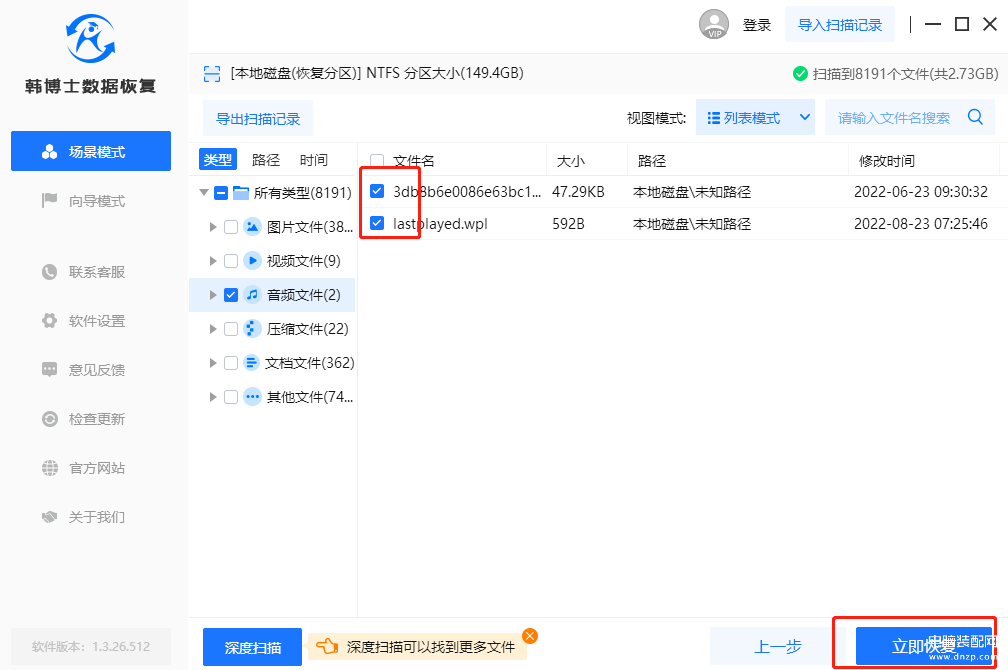Viewport: 1008px width, 670px height.
Task: Click the 图片文件 picture type icon
Action: click(253, 227)
